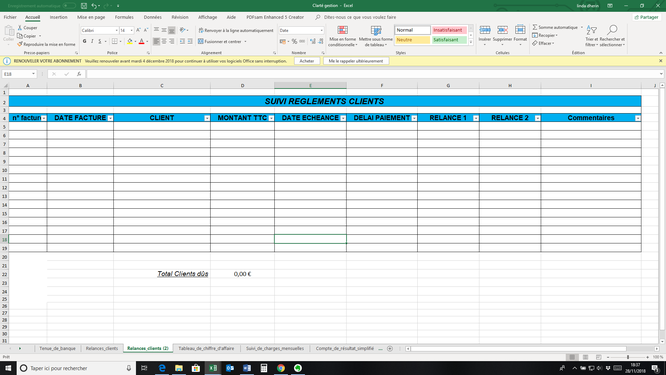This screenshot has width=666, height=375.
Task: Open the MONTANT TTC filter dropdown
Action: pyautogui.click(x=271, y=118)
